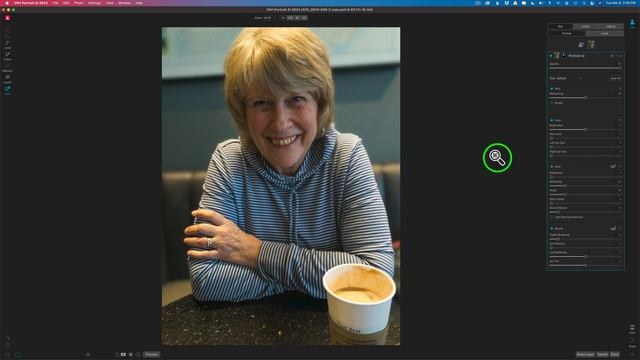Open the Window menu

click(x=124, y=3)
